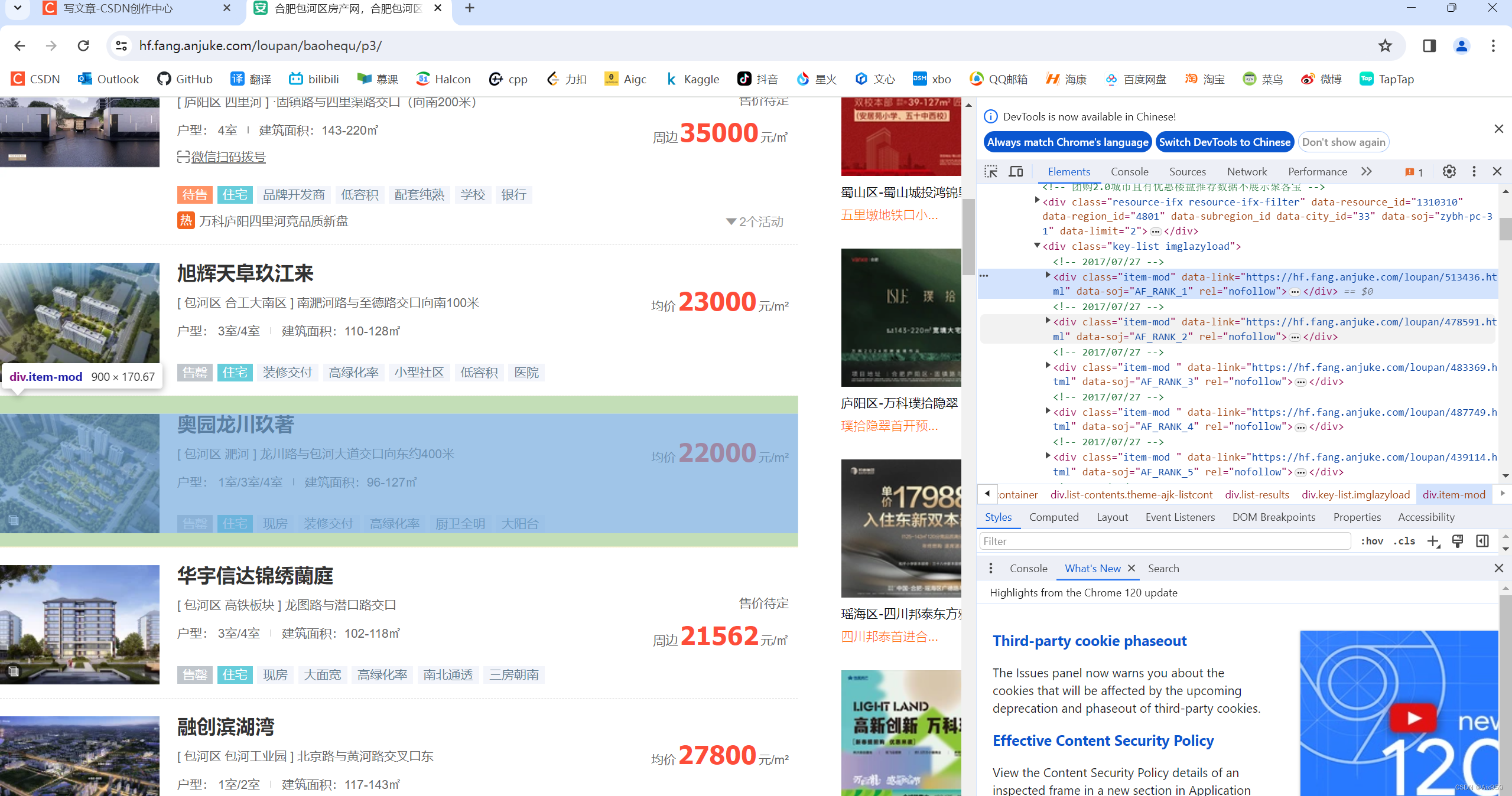Click the new style rule plus icon
This screenshot has height=796, width=1512.
coord(1433,541)
